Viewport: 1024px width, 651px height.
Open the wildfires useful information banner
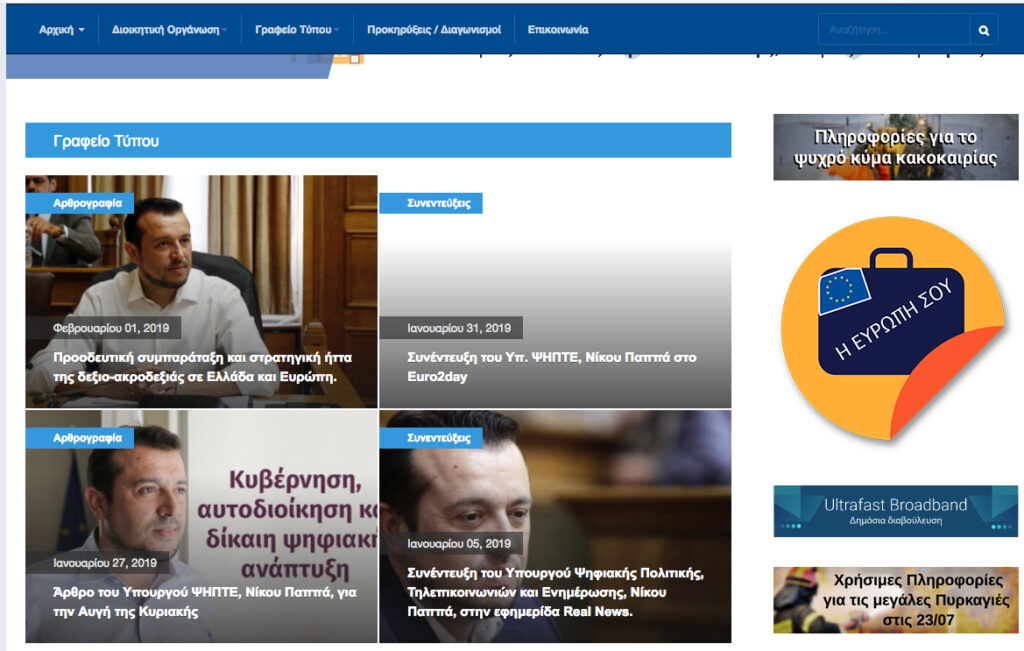(895, 600)
